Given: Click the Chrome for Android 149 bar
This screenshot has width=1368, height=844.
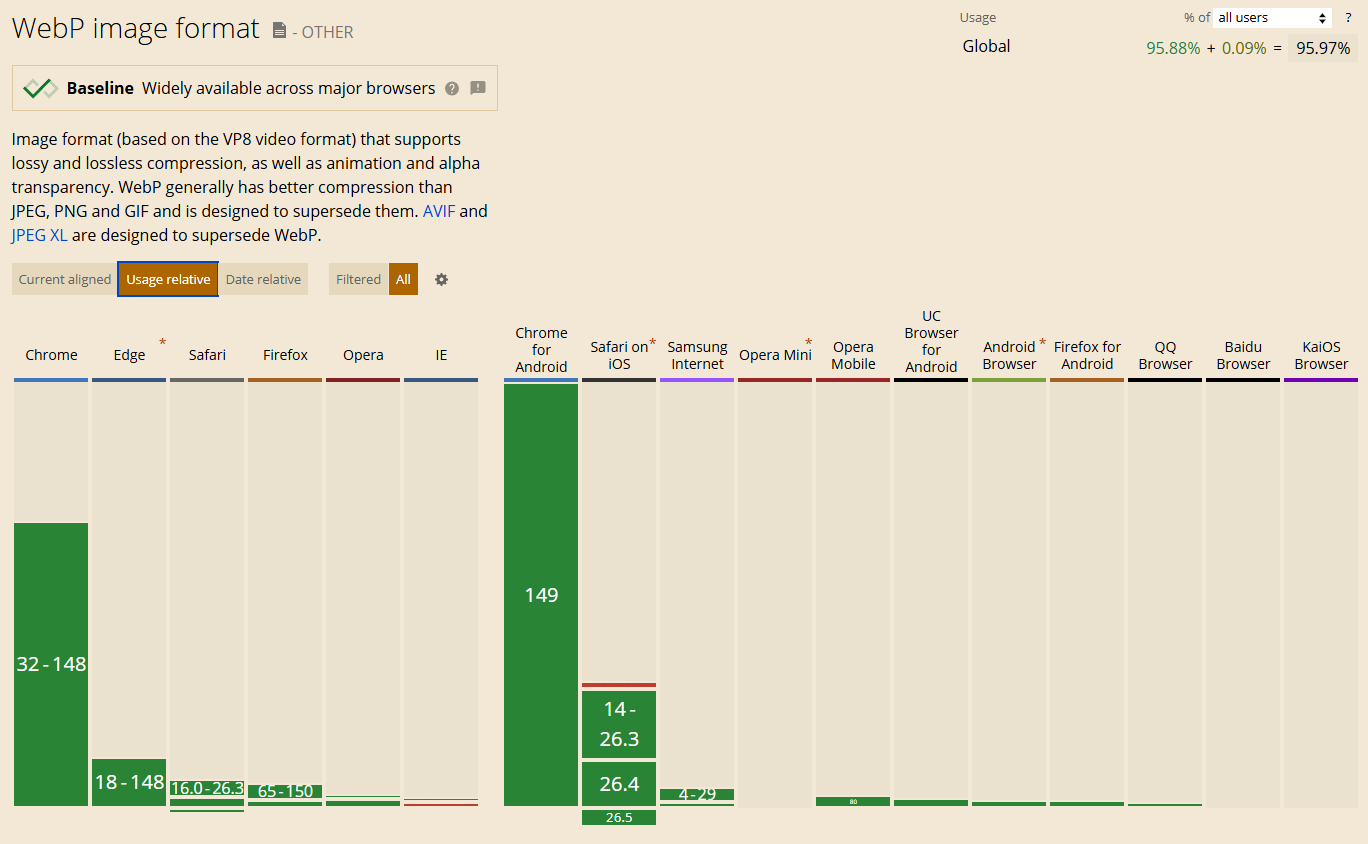Looking at the screenshot, I should tap(541, 595).
